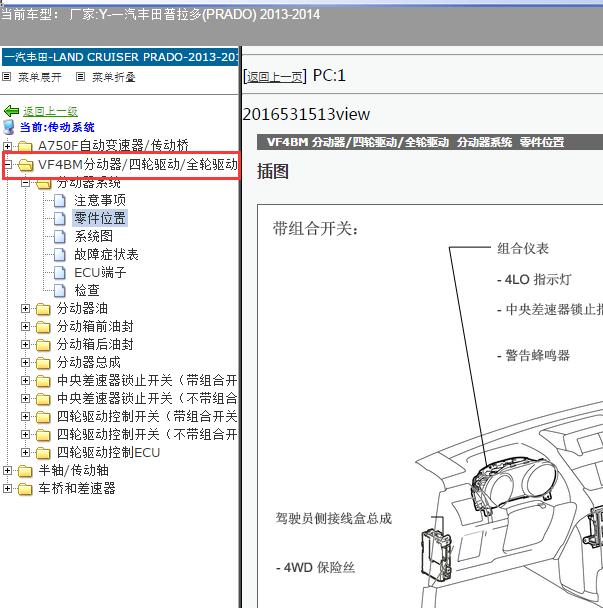
Task: Collapse the VF4BM分动器/四轮驱动 node
Action: (7, 164)
